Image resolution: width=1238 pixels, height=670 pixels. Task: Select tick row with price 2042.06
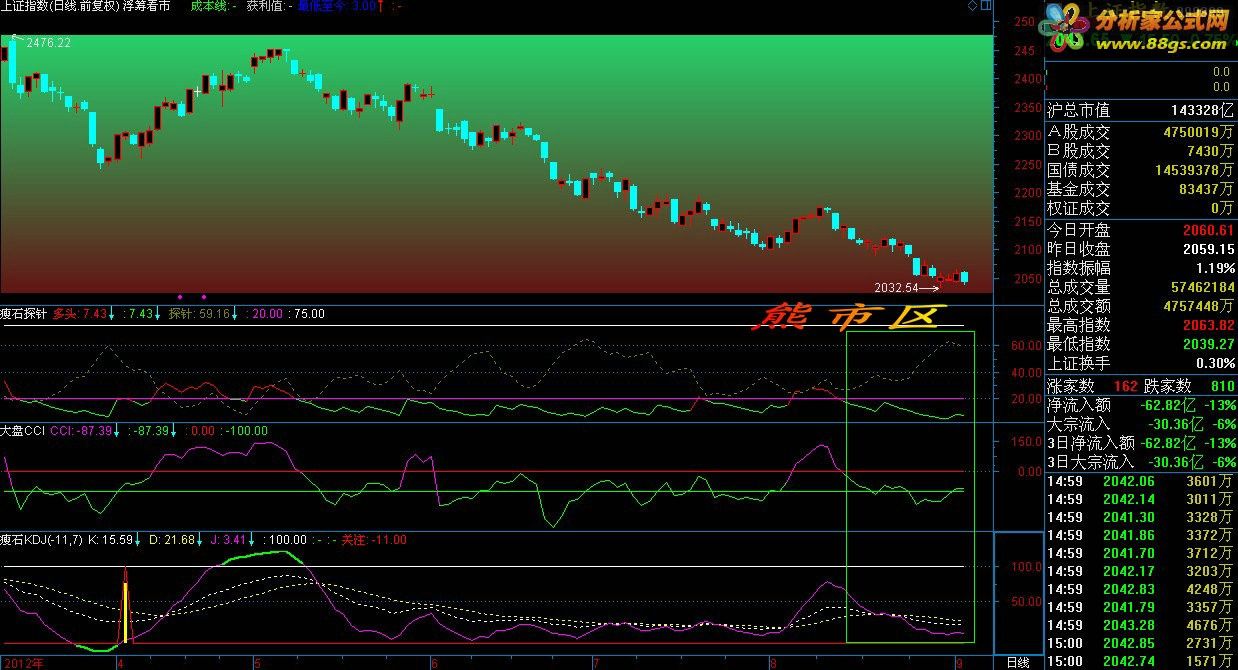[1140, 481]
